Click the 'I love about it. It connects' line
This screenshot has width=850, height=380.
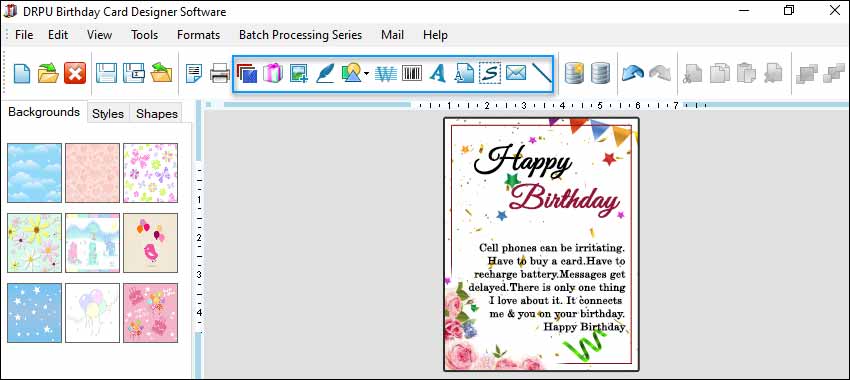click(x=556, y=300)
